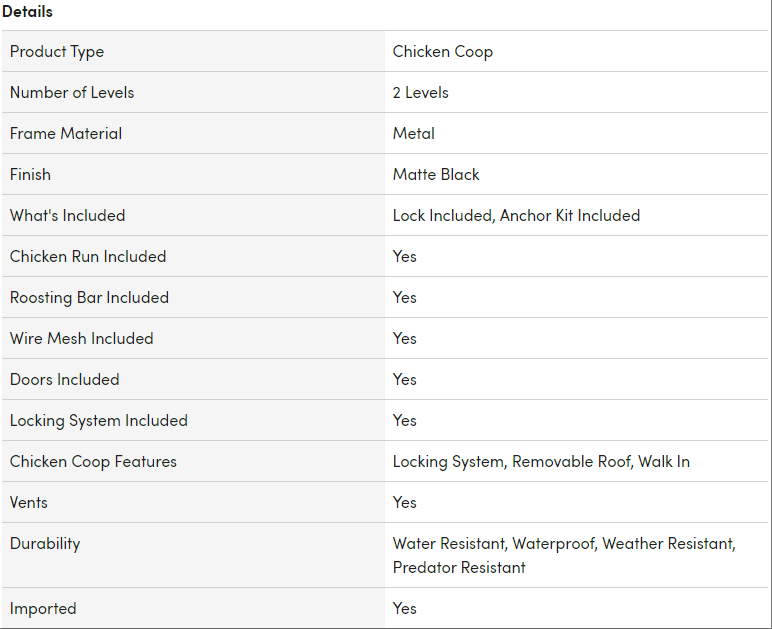Click the Durability row label
The height and width of the screenshot is (629, 772).
tap(45, 543)
